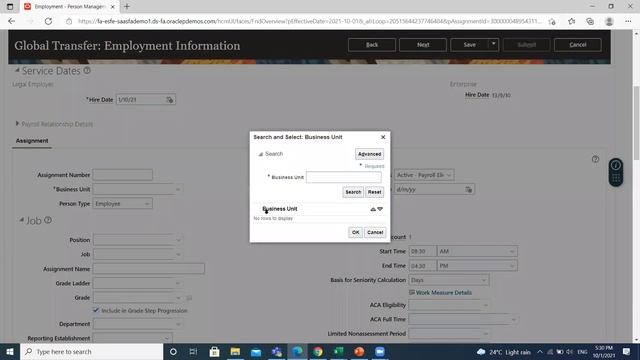Sort Business Unit column descending
The width and height of the screenshot is (640, 360).
pos(380,209)
